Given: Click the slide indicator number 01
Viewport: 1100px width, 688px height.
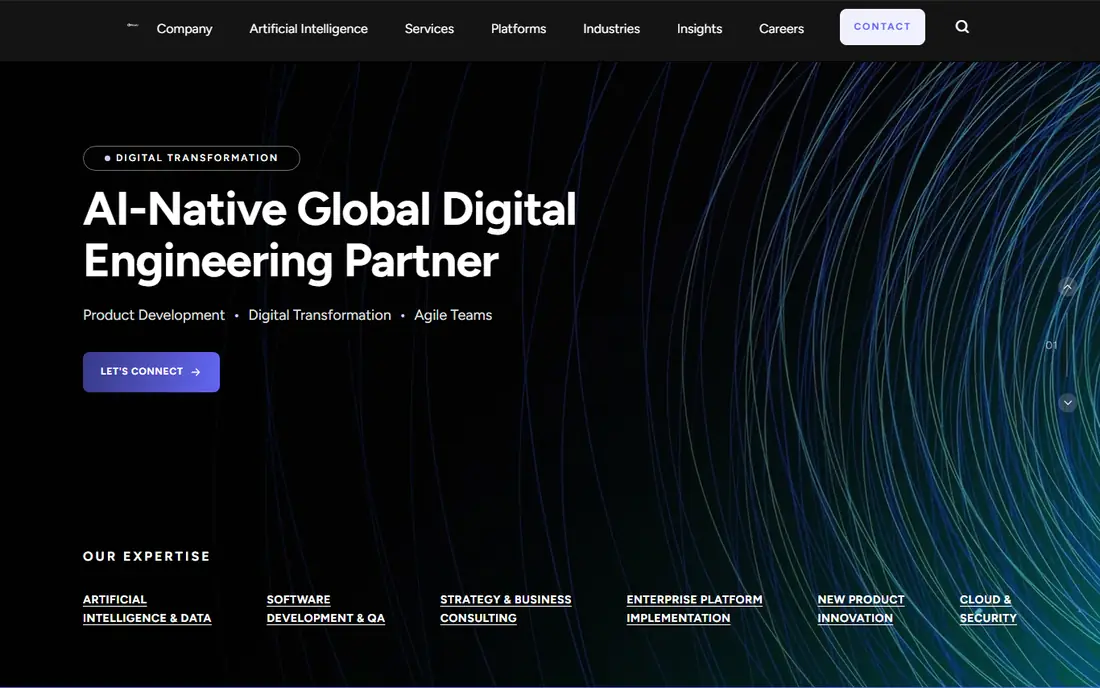Looking at the screenshot, I should [1051, 345].
